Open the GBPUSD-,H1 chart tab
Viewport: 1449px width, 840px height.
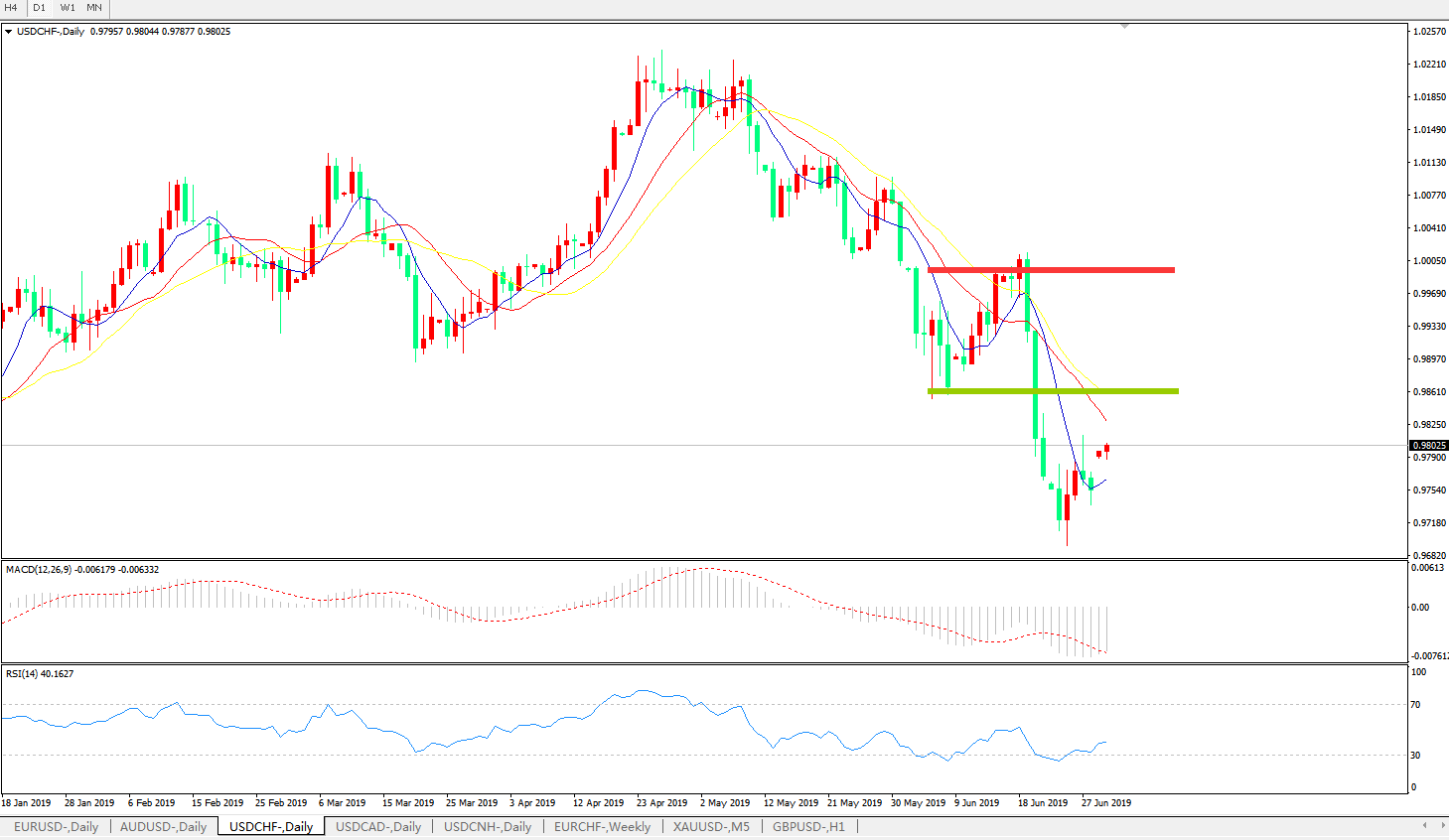pyautogui.click(x=808, y=826)
